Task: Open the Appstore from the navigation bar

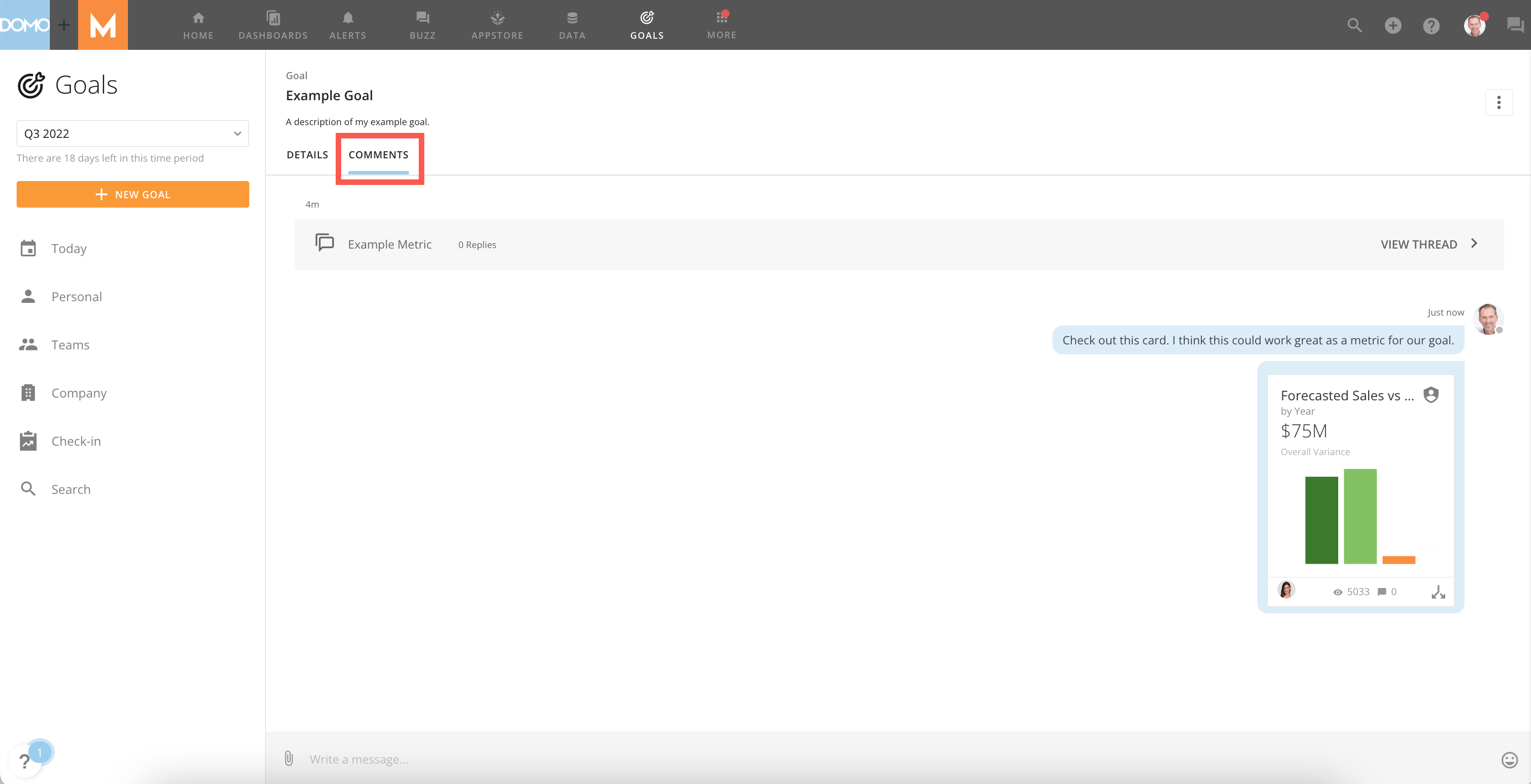Action: coord(497,25)
